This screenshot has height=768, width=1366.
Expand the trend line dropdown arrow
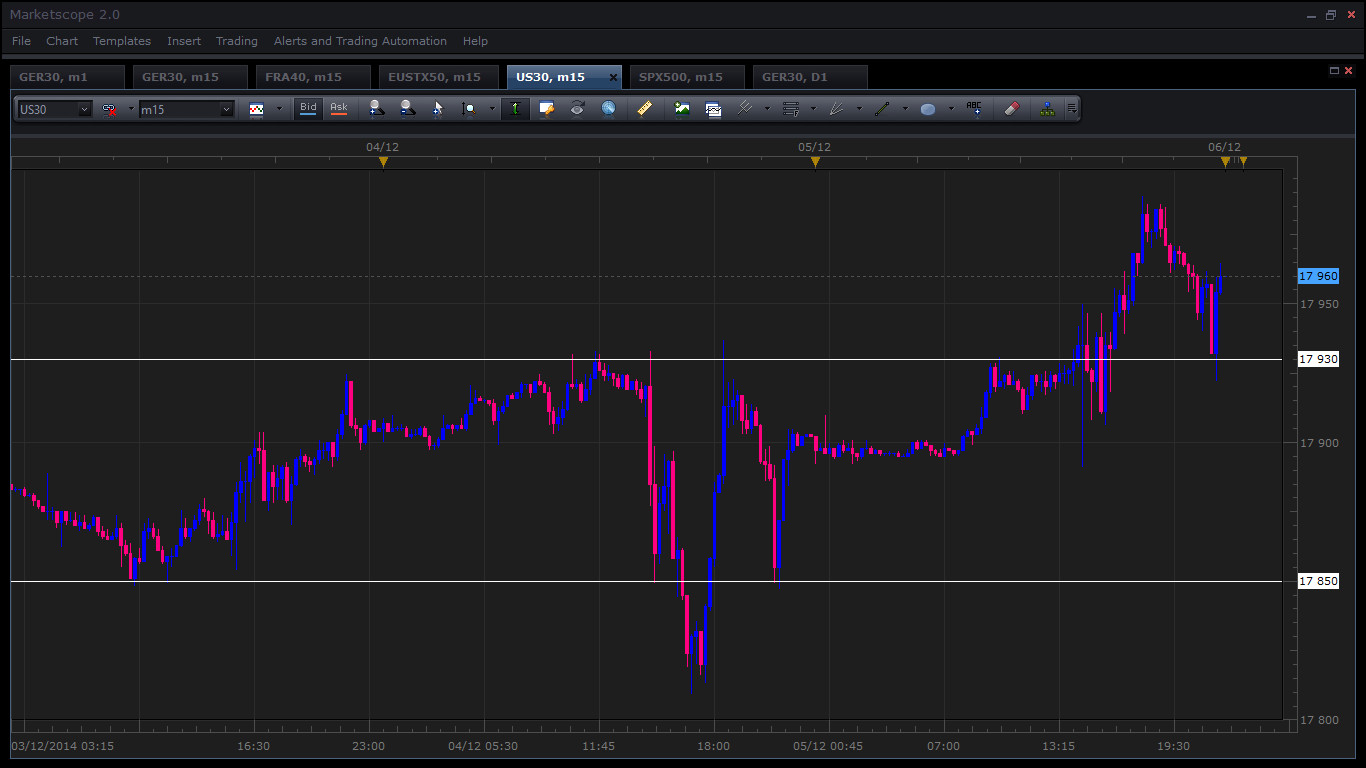pyautogui.click(x=905, y=109)
